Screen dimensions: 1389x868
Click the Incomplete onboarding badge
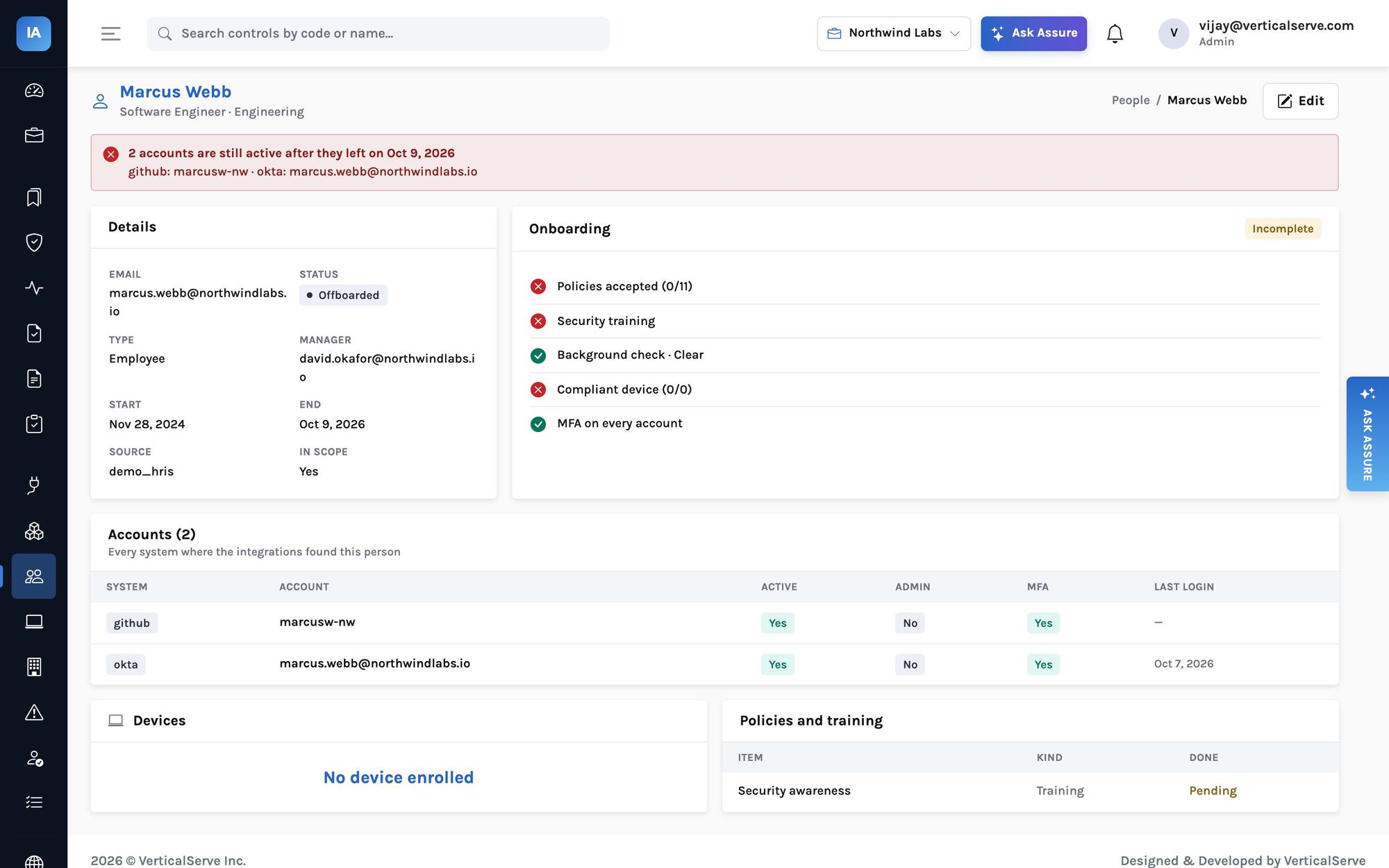coord(1283,228)
